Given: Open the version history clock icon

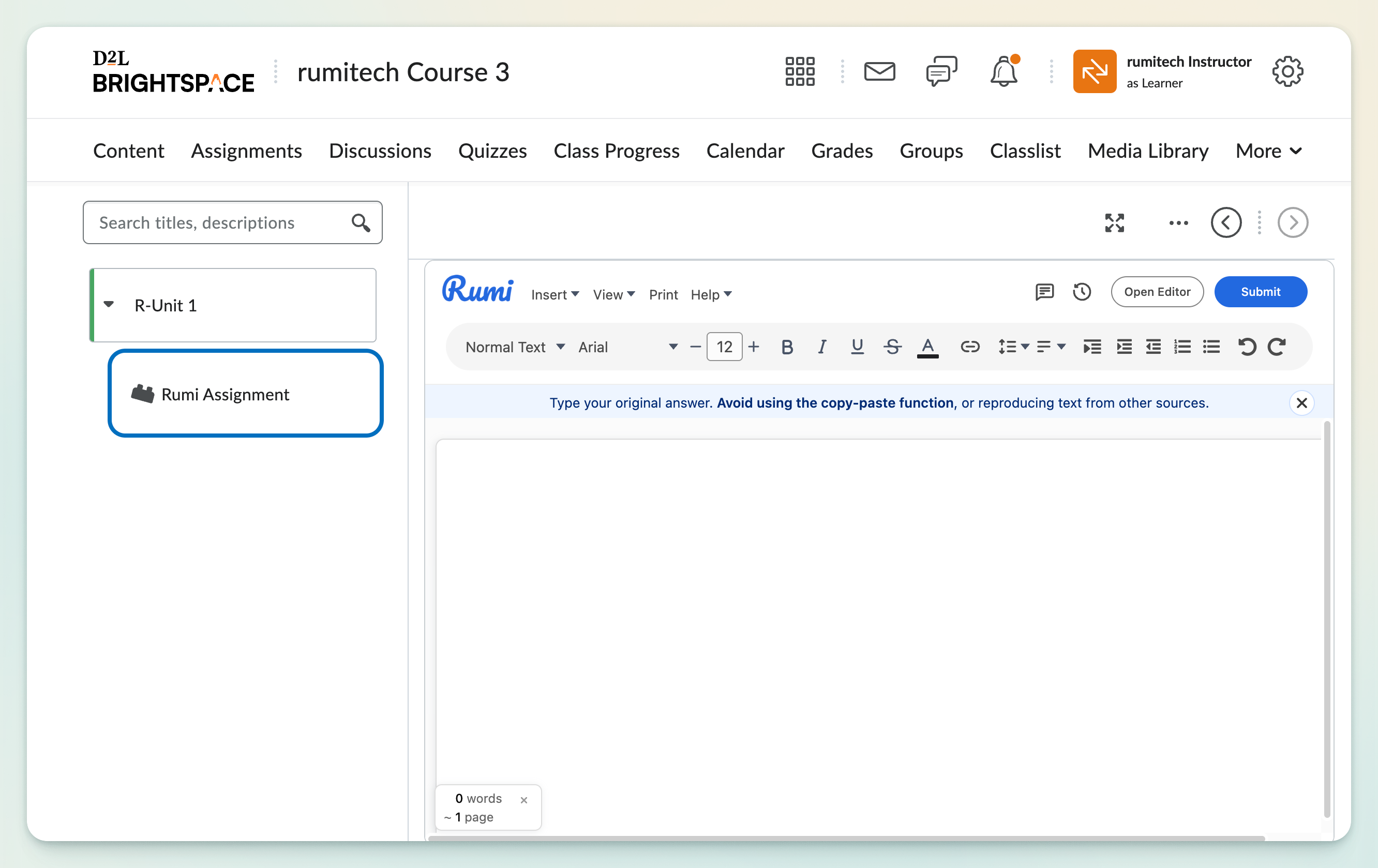Looking at the screenshot, I should pos(1082,292).
